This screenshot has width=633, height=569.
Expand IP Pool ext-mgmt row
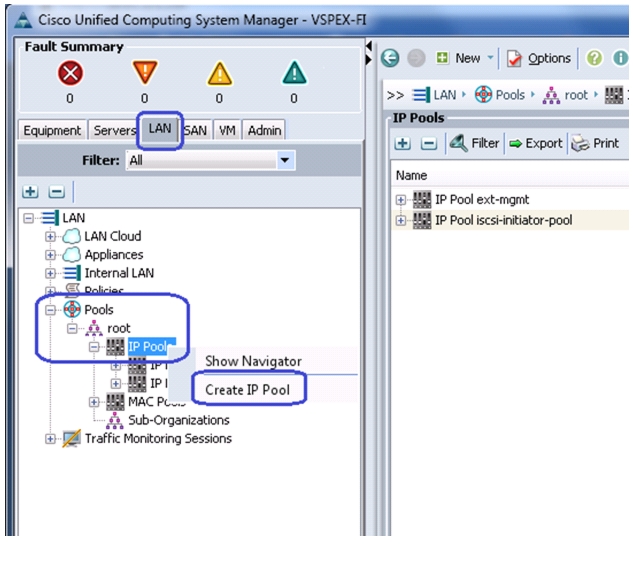pyautogui.click(x=401, y=199)
